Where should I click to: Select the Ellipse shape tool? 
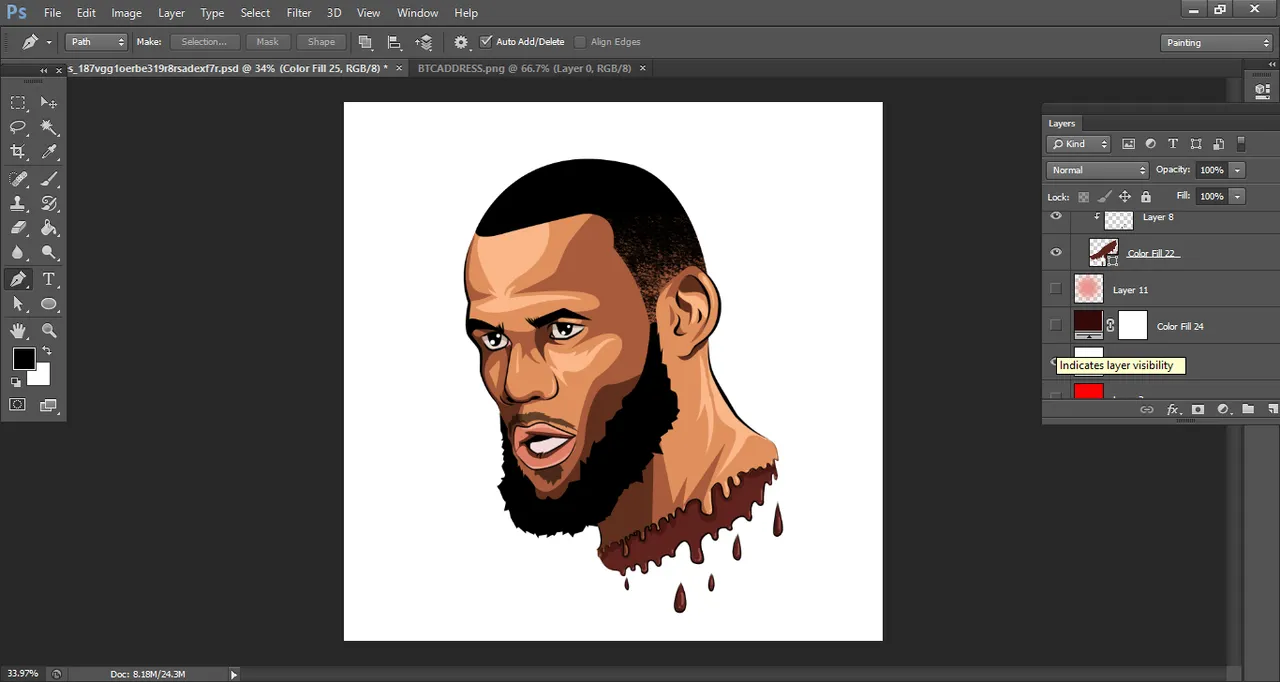coord(48,304)
